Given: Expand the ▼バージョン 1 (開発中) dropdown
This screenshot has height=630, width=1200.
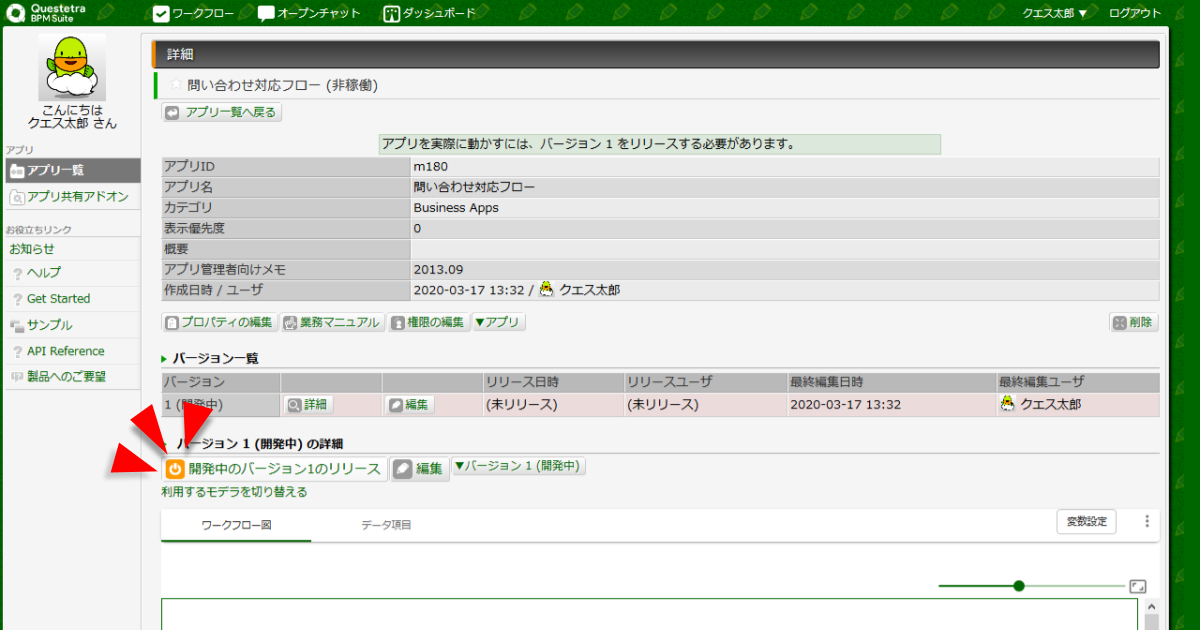Looking at the screenshot, I should 519,466.
